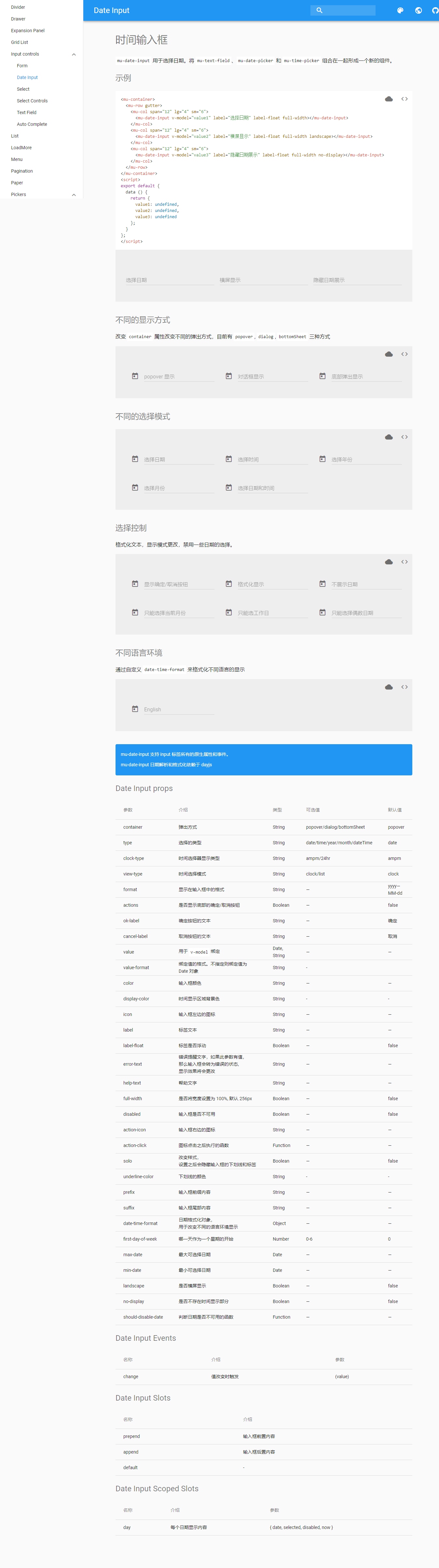
Task: Click the calendar icon beside 只能选工作日
Action: pyautogui.click(x=229, y=613)
